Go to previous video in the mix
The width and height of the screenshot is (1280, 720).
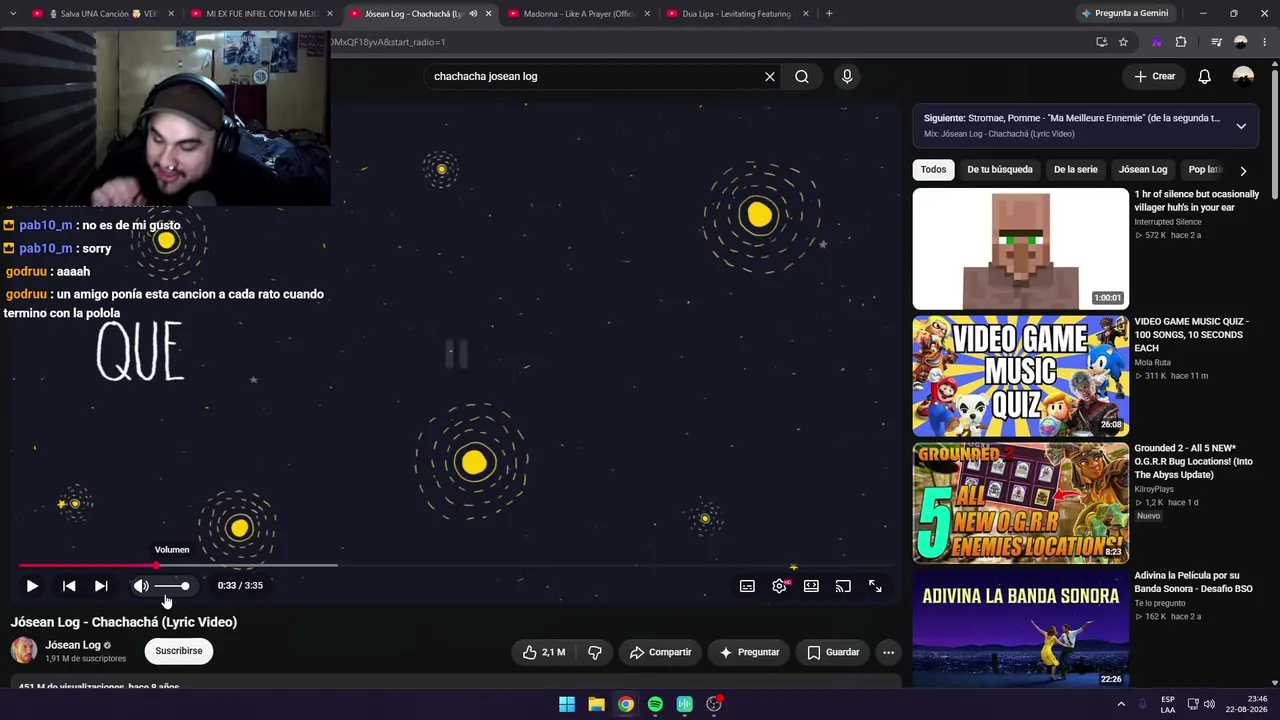(x=69, y=586)
